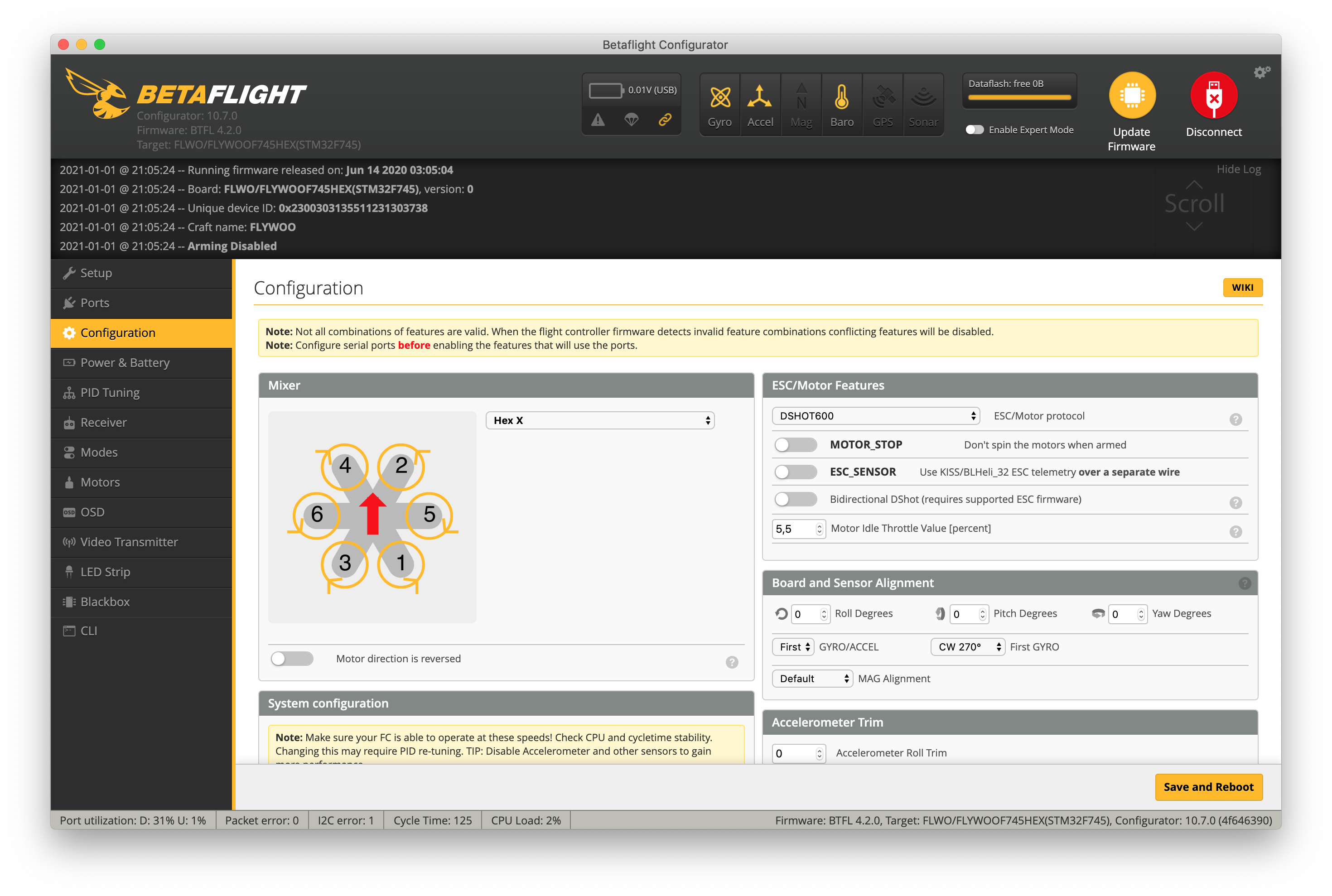Click the Roll Degrees stepper arrows
Screen dimensions: 1332x896
coord(823,614)
